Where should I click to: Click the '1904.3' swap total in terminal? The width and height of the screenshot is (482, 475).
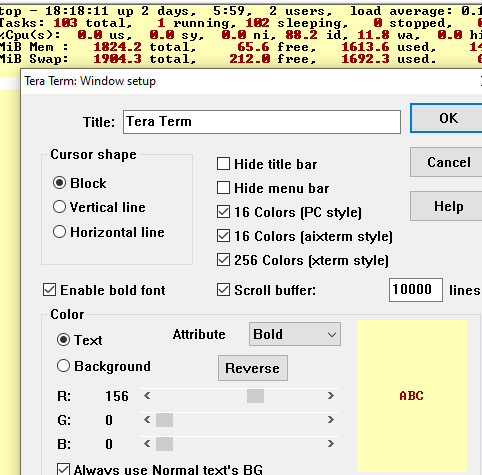coord(117,59)
